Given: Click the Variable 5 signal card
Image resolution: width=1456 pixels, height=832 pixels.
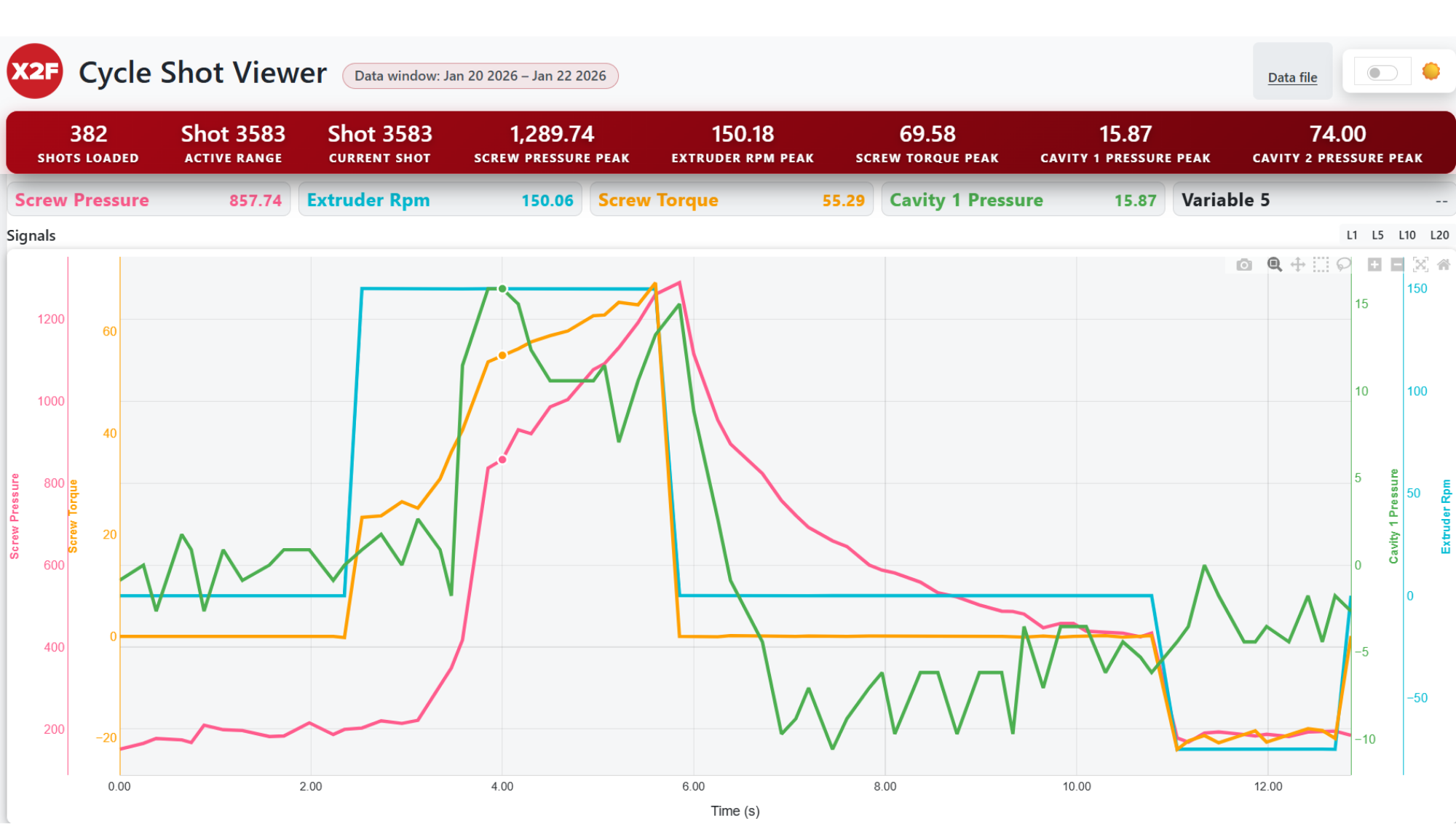Looking at the screenshot, I should tap(1314, 200).
